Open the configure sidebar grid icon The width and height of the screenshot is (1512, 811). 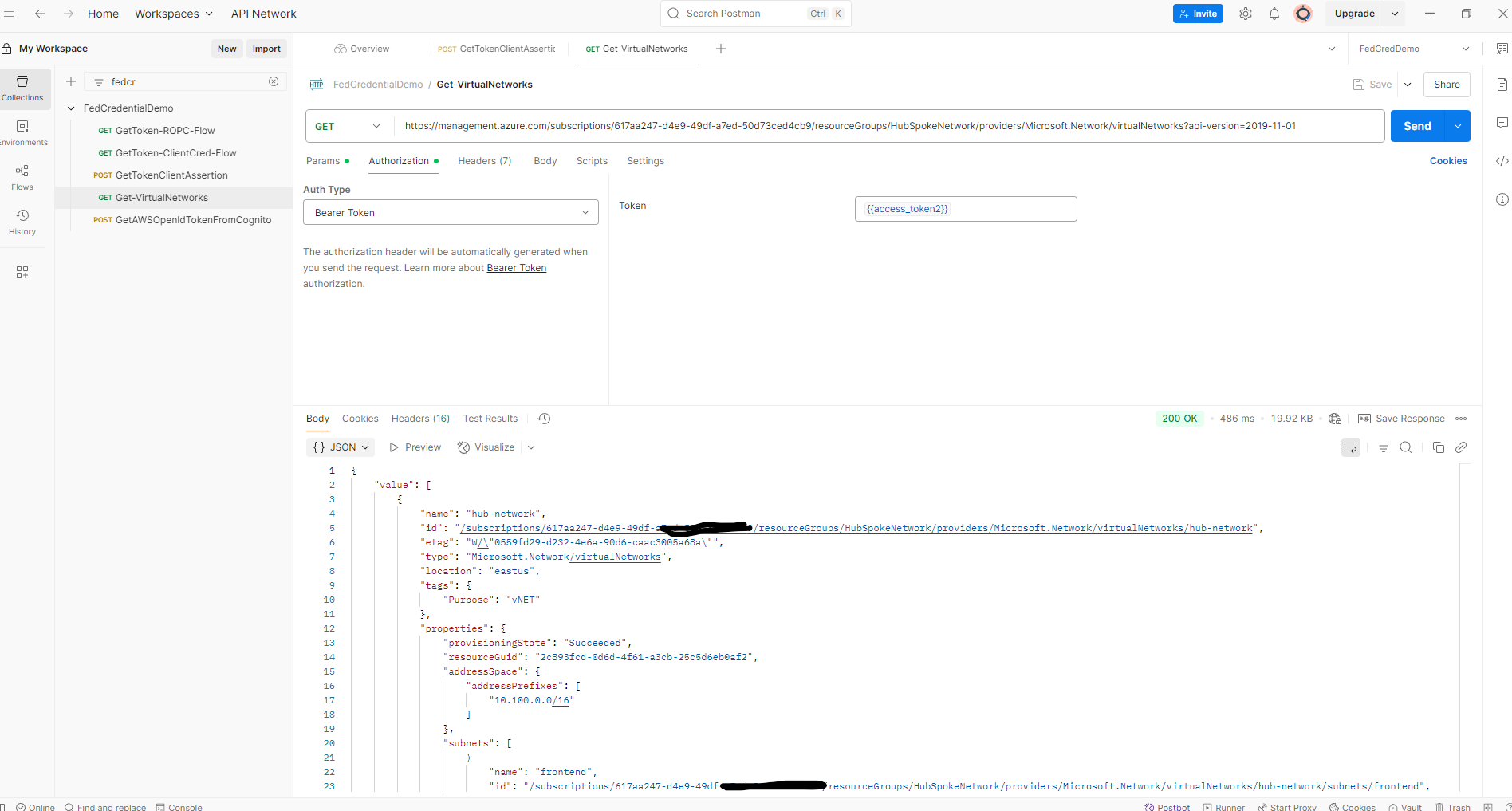pyautogui.click(x=22, y=272)
